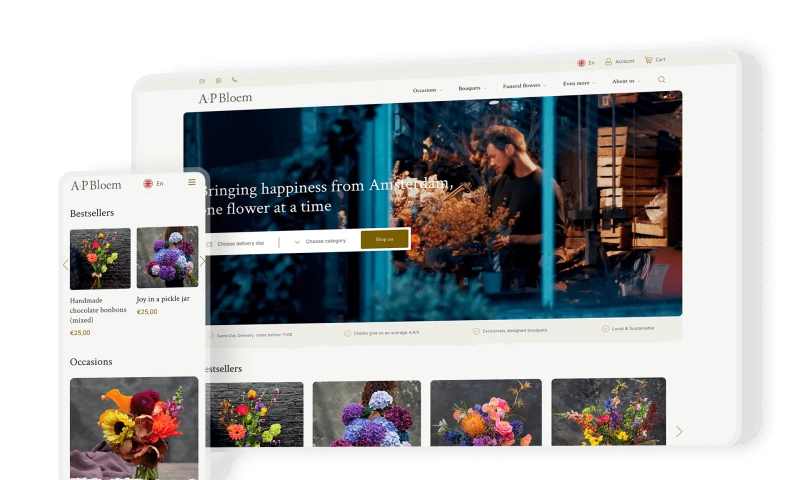Switch language via En label on tablet
This screenshot has width=800, height=480.
591,63
